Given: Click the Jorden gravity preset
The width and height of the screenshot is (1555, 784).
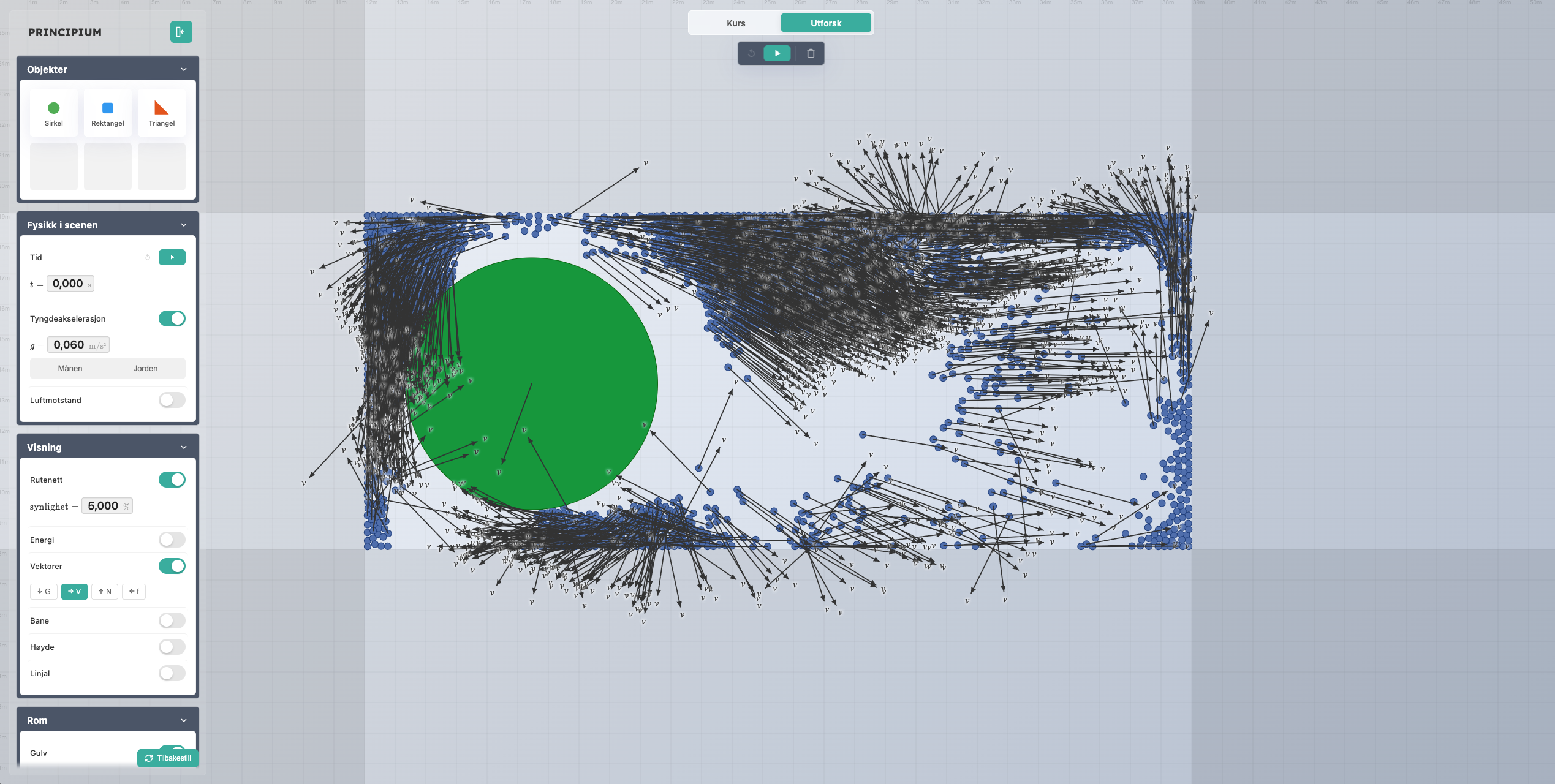Looking at the screenshot, I should click(145, 368).
